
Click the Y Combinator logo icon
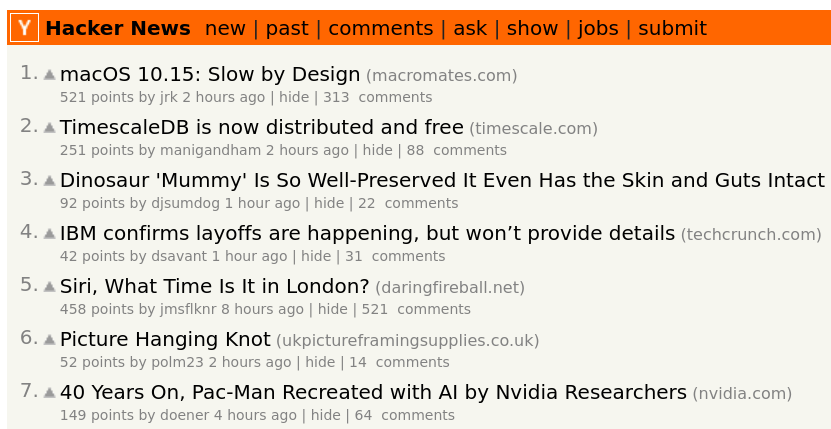pyautogui.click(x=24, y=28)
